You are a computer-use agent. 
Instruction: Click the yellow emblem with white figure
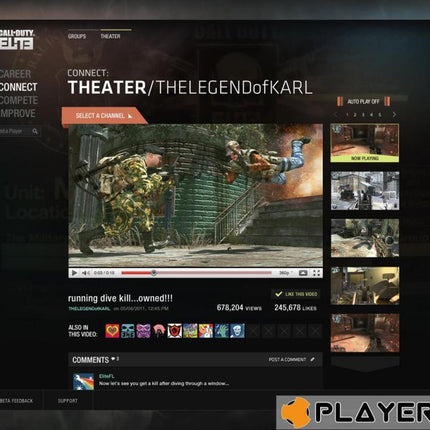coord(206,331)
